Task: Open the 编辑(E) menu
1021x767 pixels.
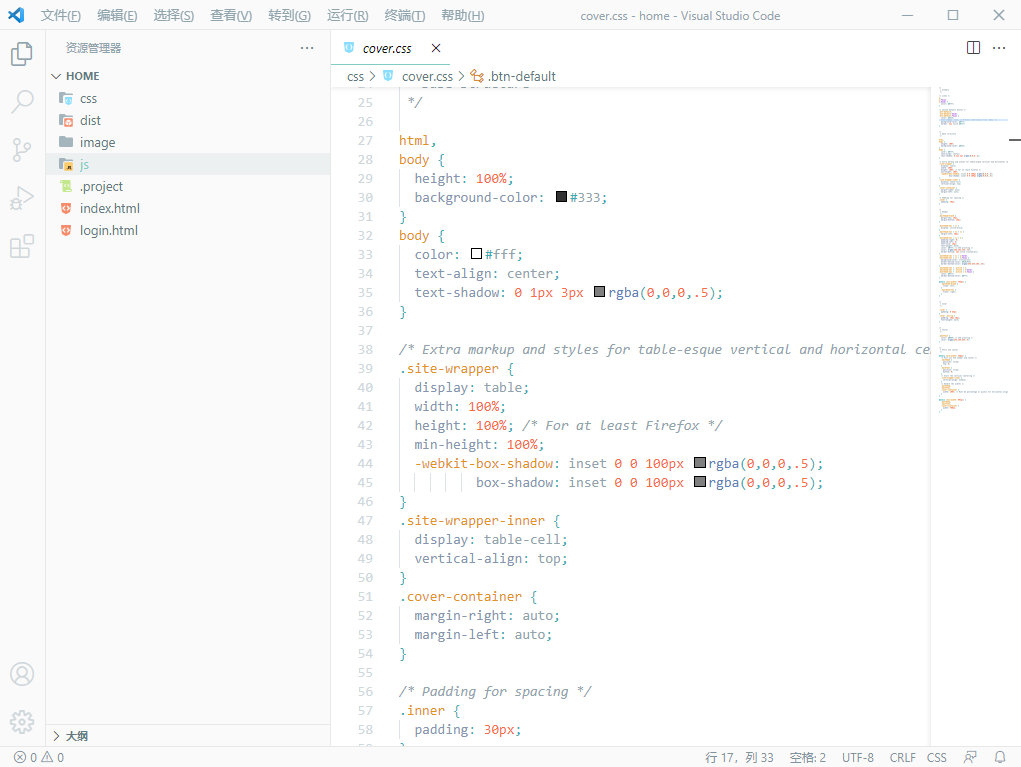Action: 117,16
